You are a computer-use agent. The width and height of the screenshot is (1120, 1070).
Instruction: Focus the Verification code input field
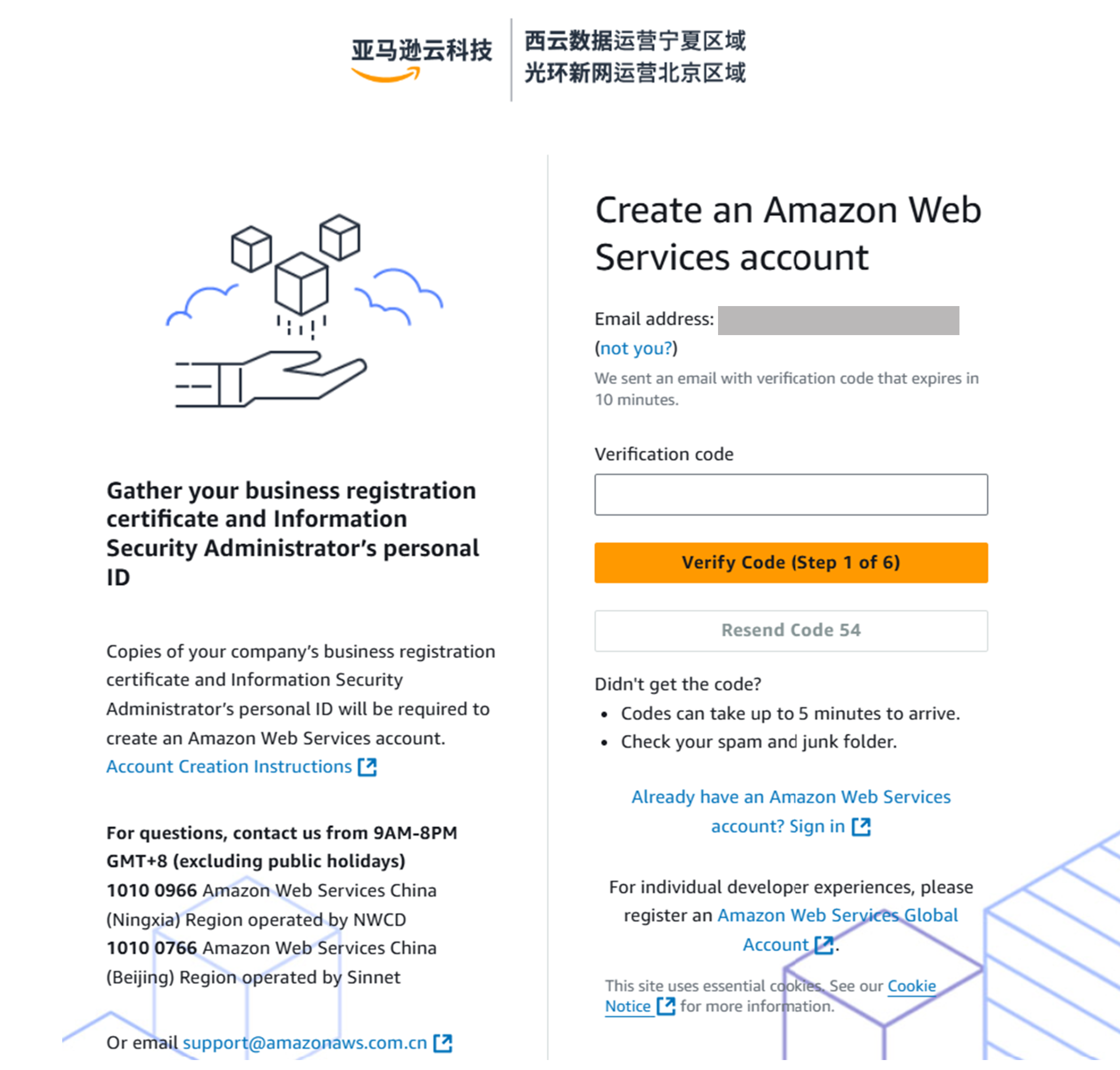791,494
